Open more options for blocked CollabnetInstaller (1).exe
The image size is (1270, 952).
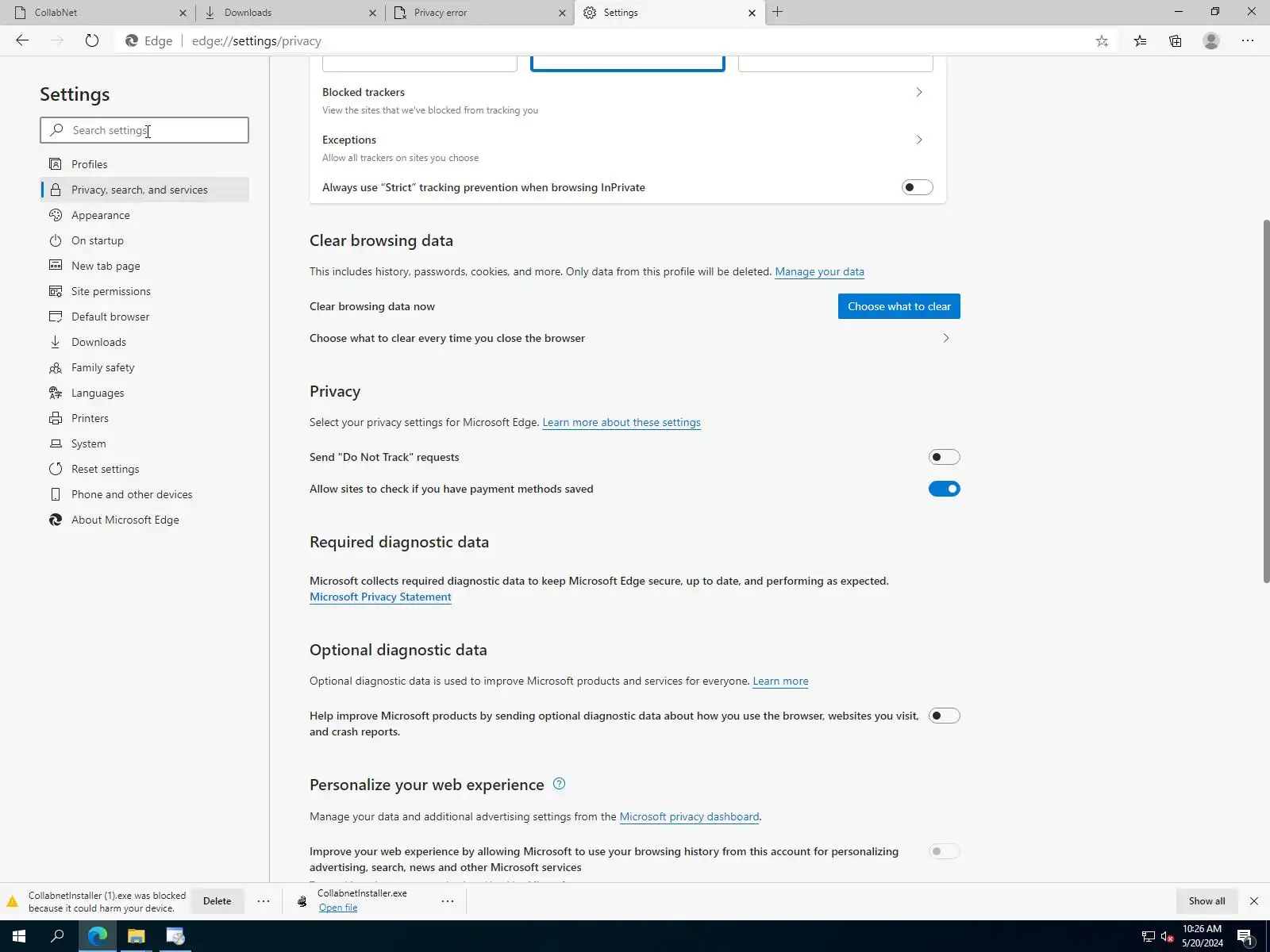[x=264, y=901]
